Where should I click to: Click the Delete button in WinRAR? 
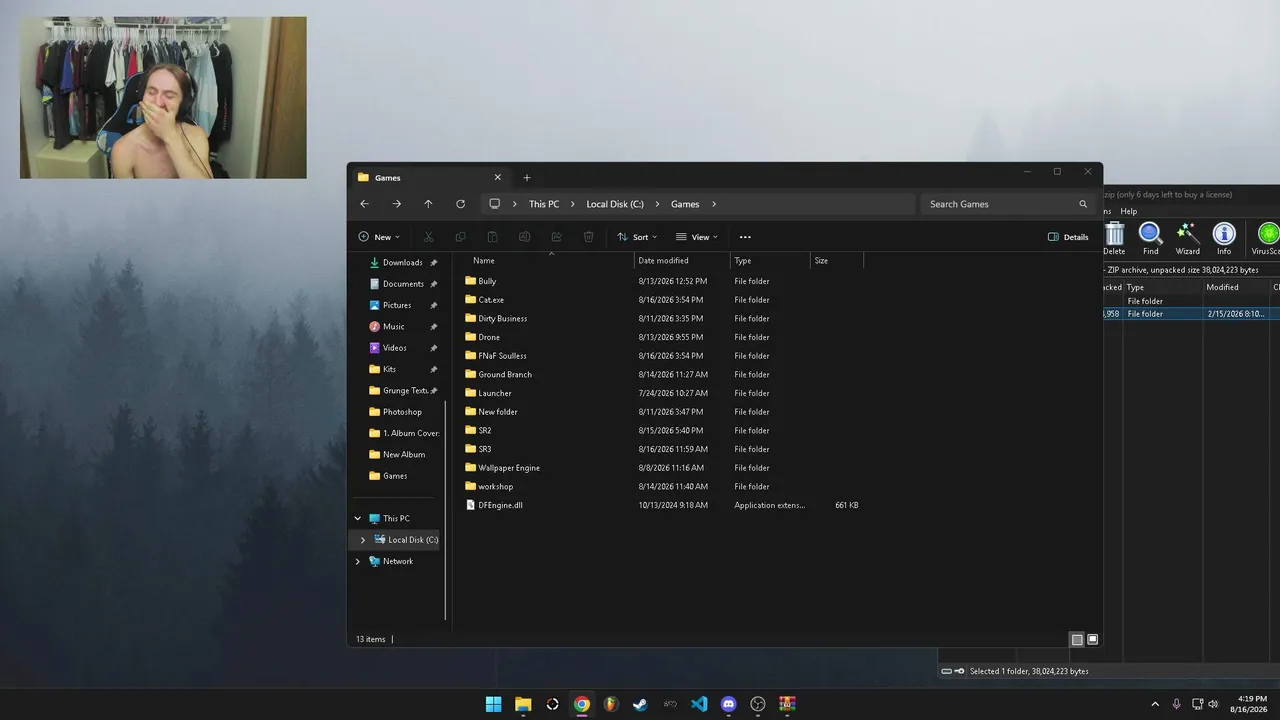(x=1114, y=239)
